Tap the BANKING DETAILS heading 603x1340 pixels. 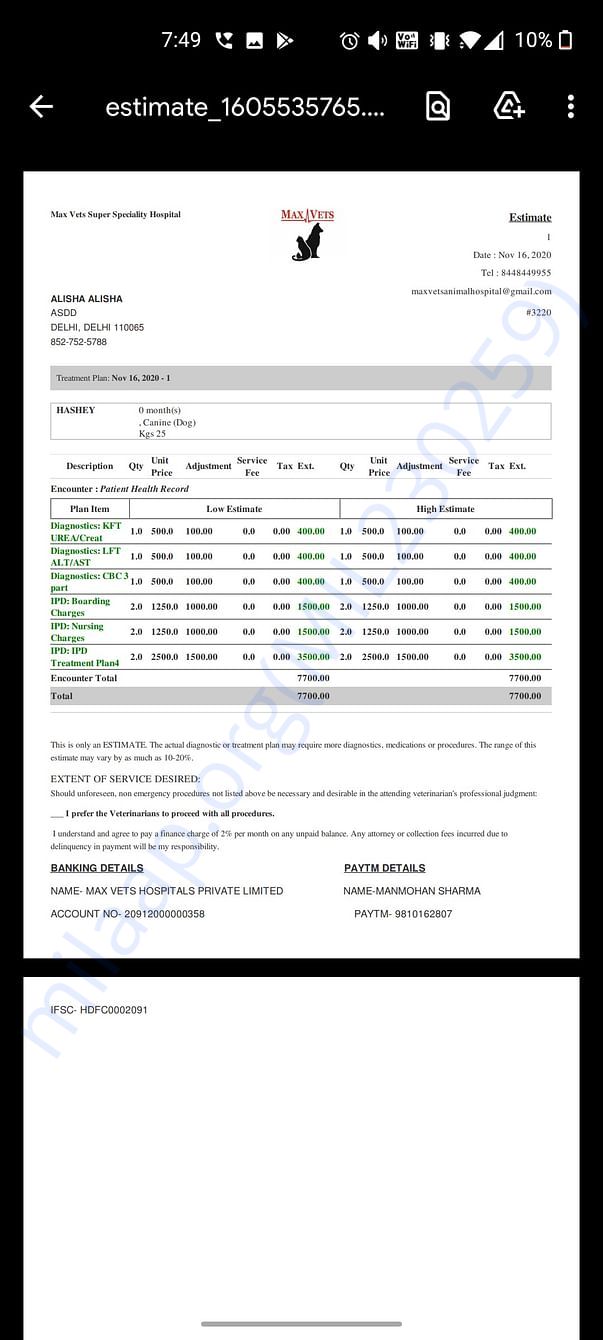pos(97,868)
